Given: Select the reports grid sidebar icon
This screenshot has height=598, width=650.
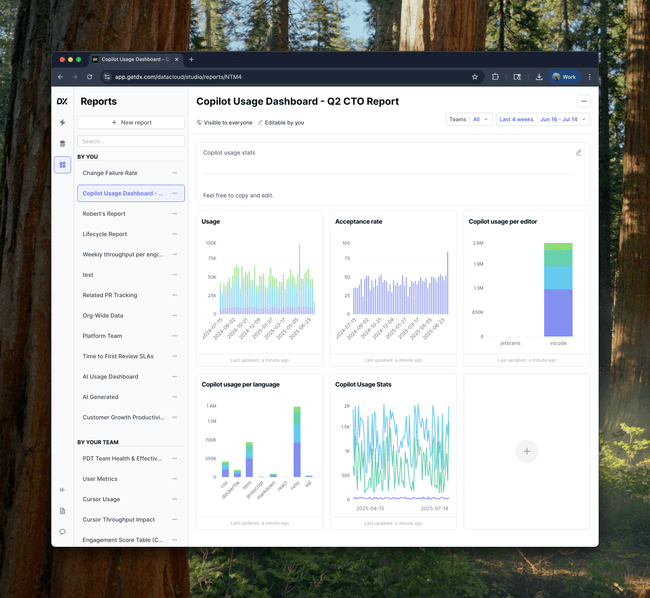Looking at the screenshot, I should pyautogui.click(x=62, y=165).
